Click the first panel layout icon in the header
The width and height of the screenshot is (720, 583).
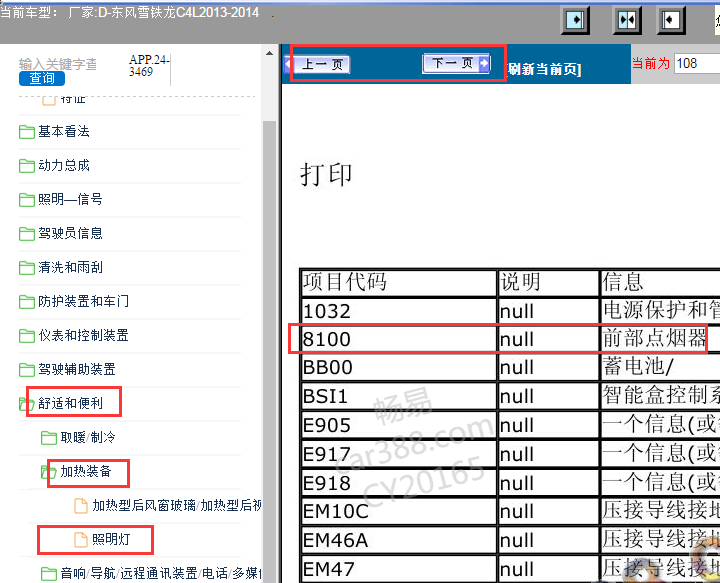pos(575,20)
